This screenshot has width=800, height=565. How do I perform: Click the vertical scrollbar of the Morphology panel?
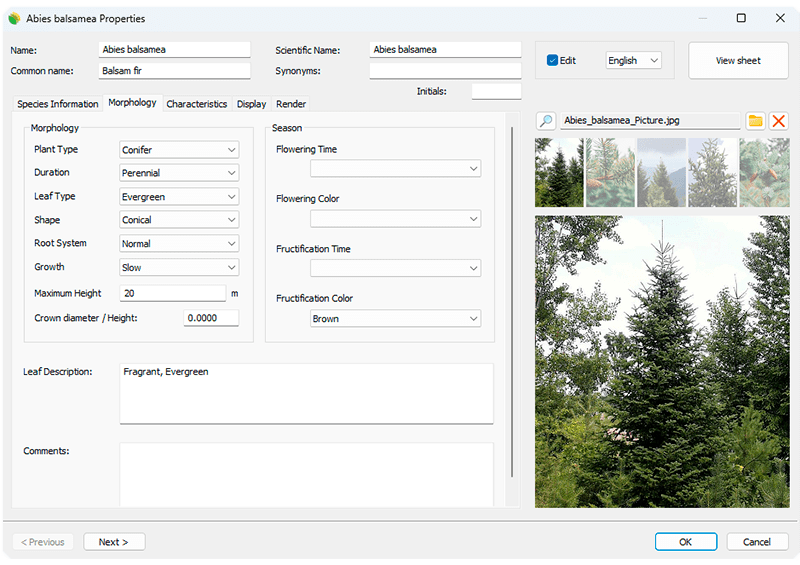[x=512, y=301]
